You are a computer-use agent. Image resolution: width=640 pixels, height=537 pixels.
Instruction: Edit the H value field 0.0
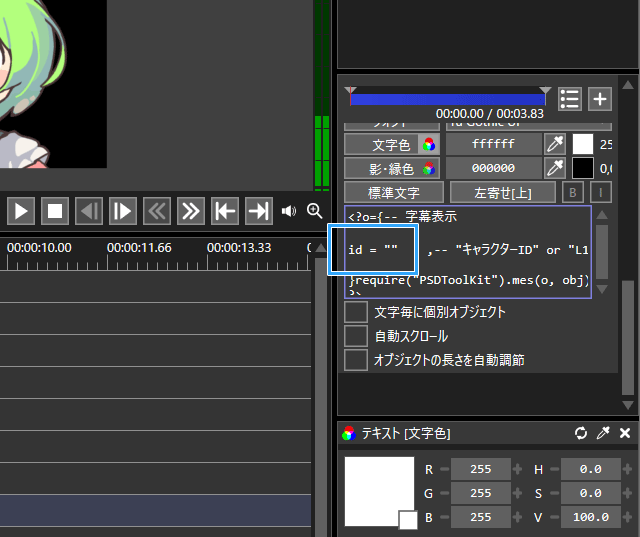[x=591, y=469]
